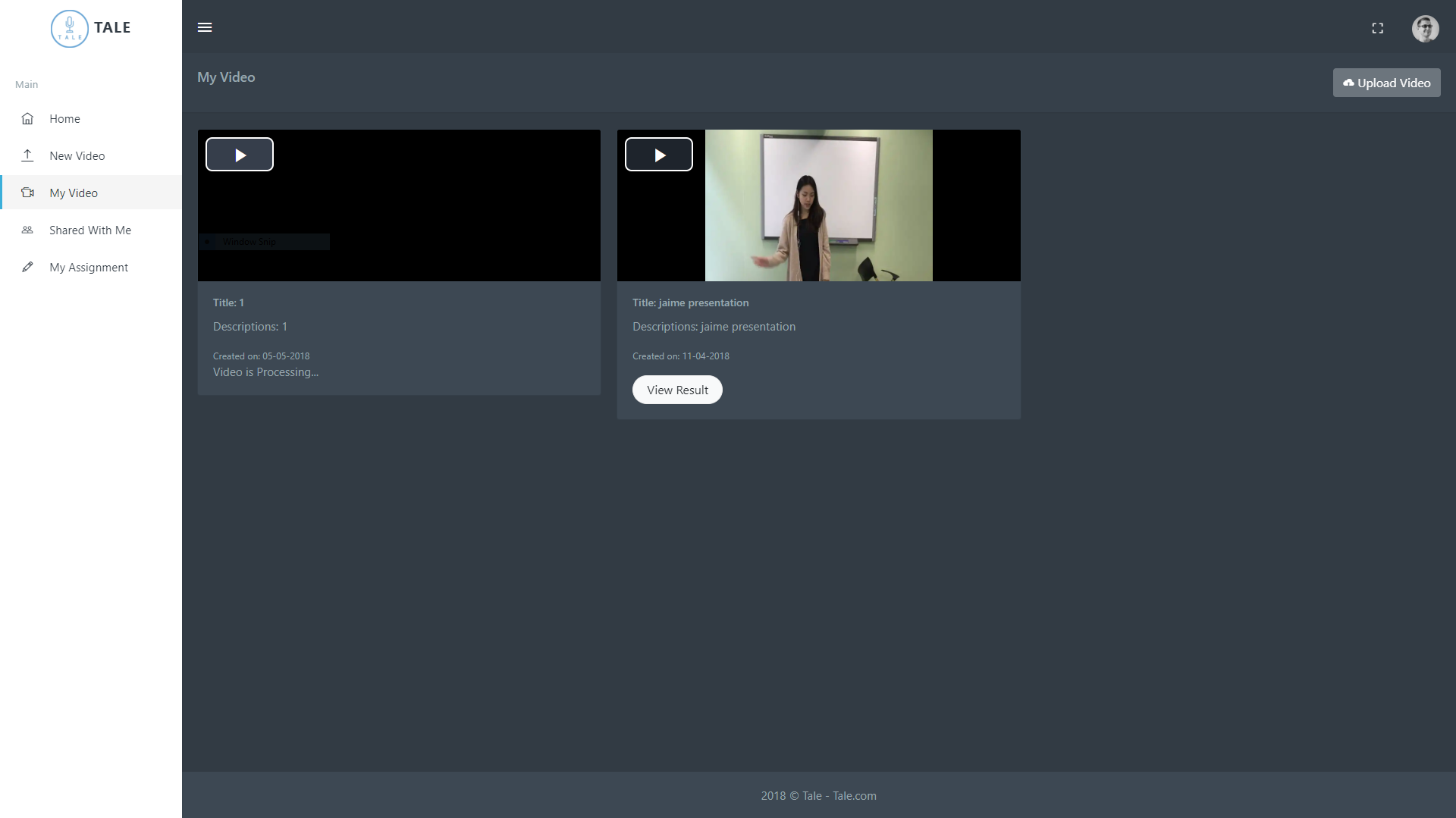Select the Home icon in the sidebar
The image size is (1456, 818).
coord(27,118)
